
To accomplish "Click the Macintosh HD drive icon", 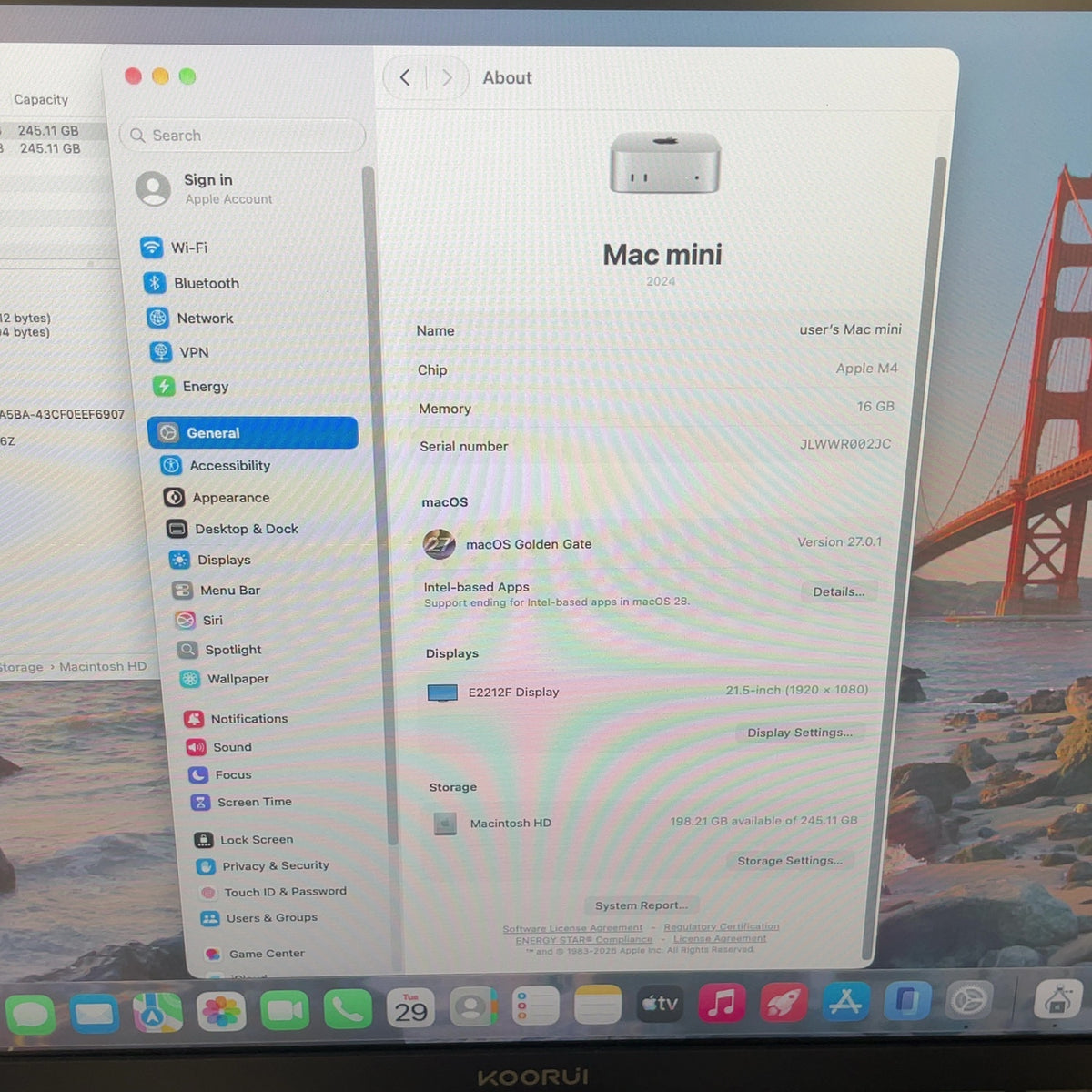I will point(445,824).
